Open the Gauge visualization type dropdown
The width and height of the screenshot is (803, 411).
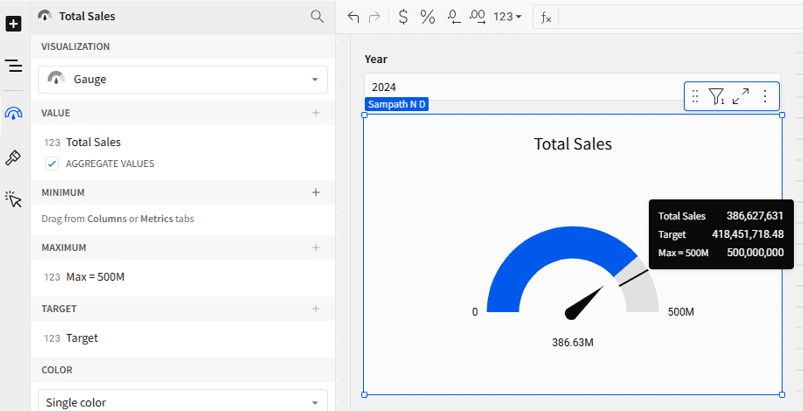click(183, 79)
